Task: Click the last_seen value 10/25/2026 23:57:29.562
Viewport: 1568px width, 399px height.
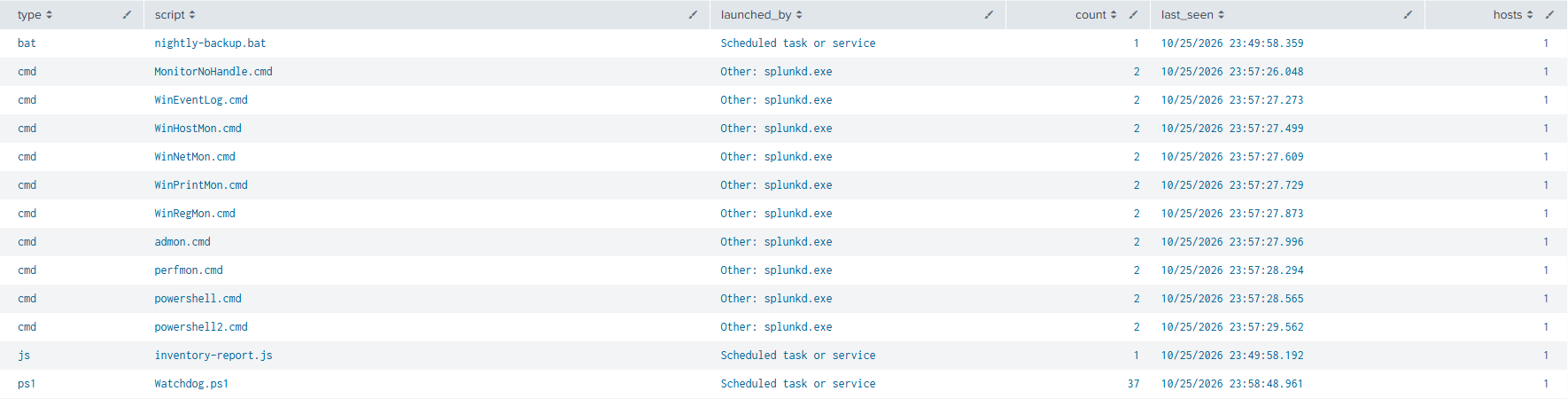Action: click(1232, 327)
